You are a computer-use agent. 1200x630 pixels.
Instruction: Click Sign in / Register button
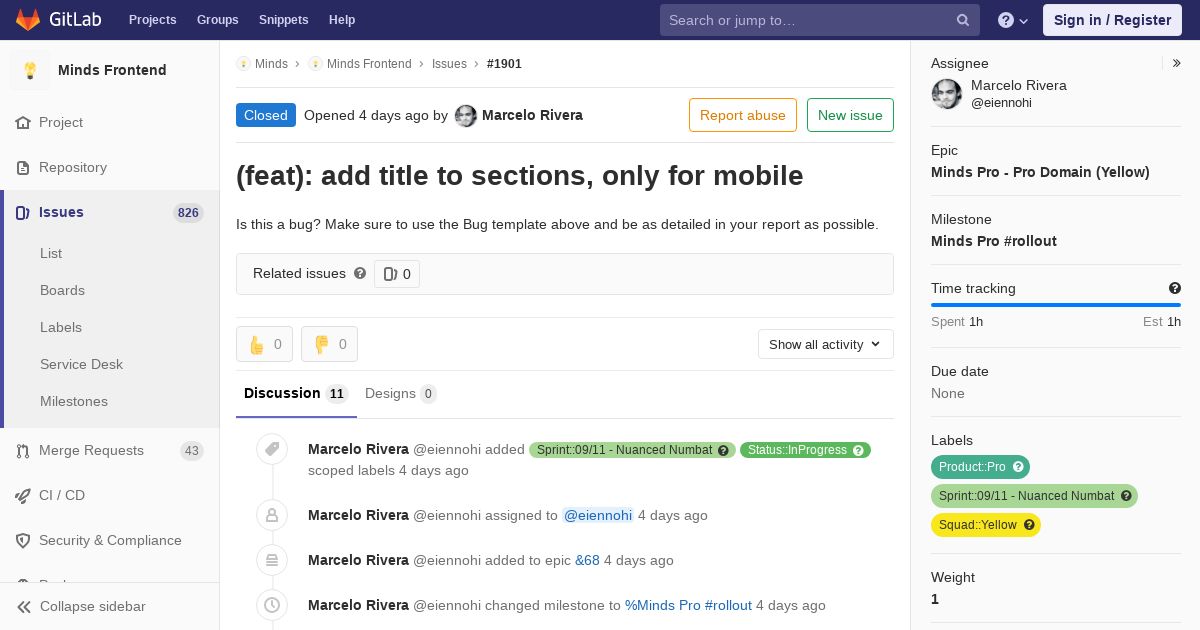pyautogui.click(x=1112, y=20)
